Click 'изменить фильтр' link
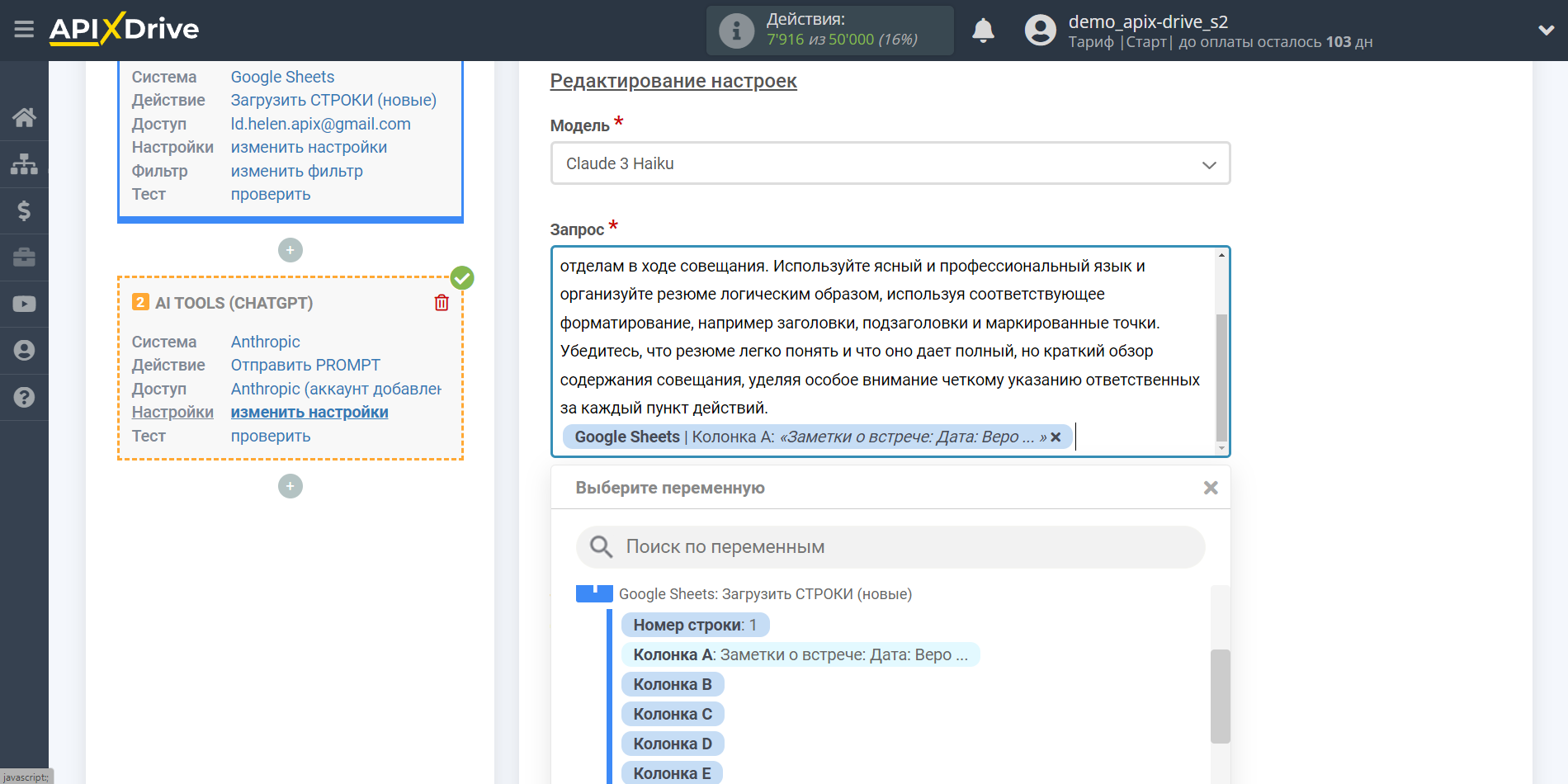 (296, 171)
